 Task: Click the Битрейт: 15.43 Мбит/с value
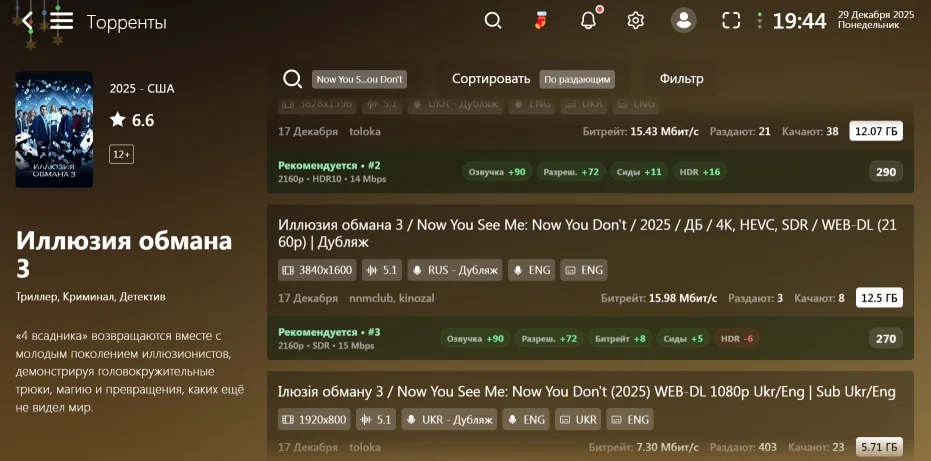[641, 131]
